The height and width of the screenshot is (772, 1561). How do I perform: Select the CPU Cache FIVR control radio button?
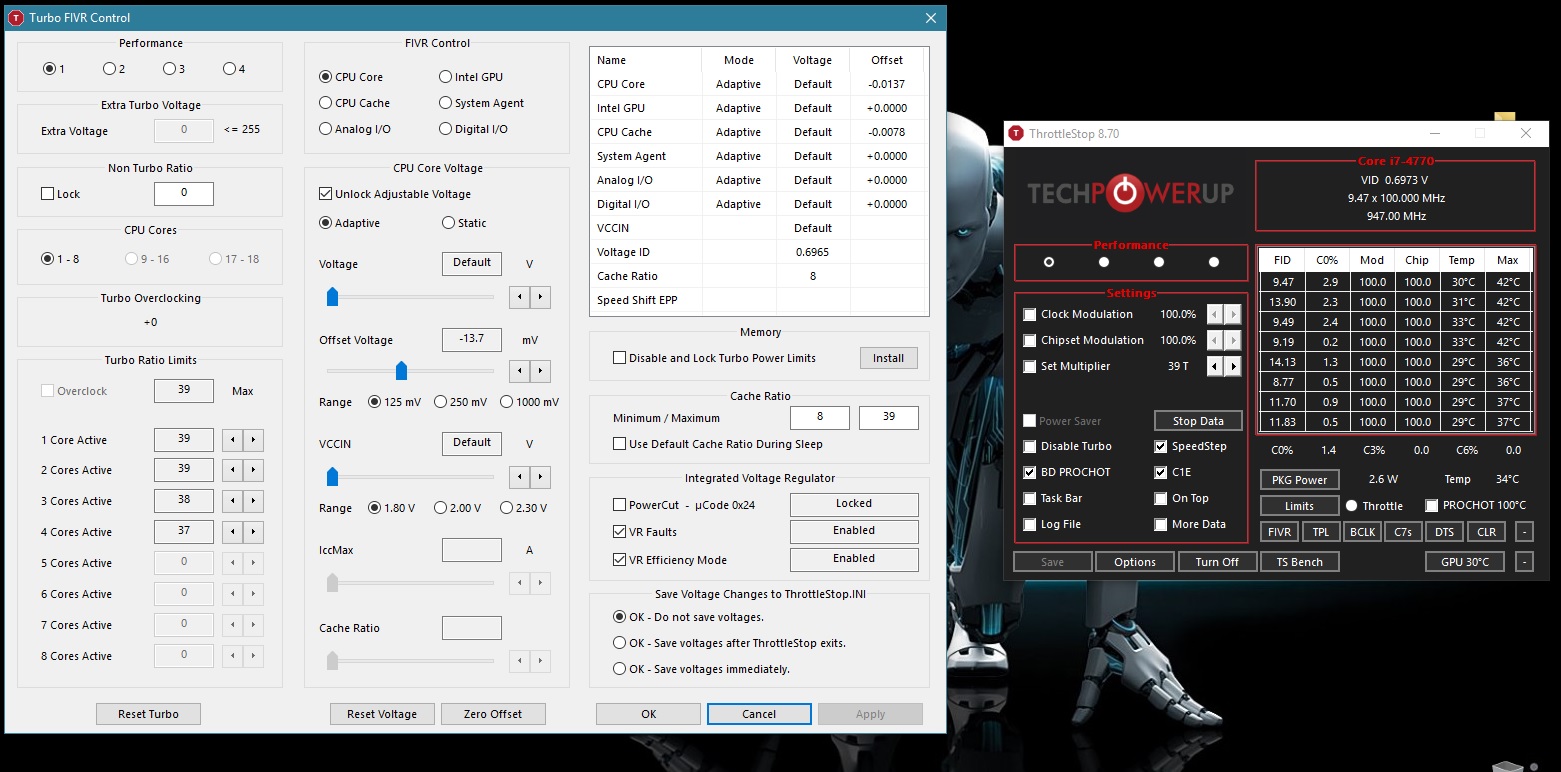pos(326,103)
